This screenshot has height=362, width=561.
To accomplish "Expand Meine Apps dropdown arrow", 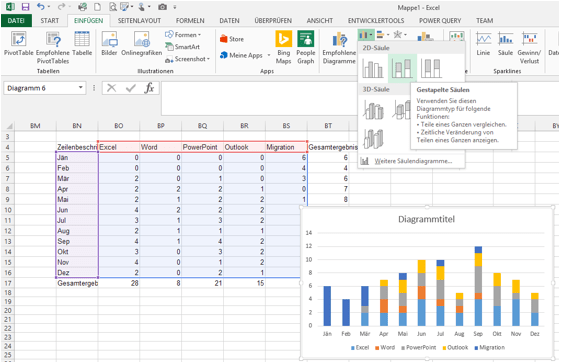I will point(269,55).
